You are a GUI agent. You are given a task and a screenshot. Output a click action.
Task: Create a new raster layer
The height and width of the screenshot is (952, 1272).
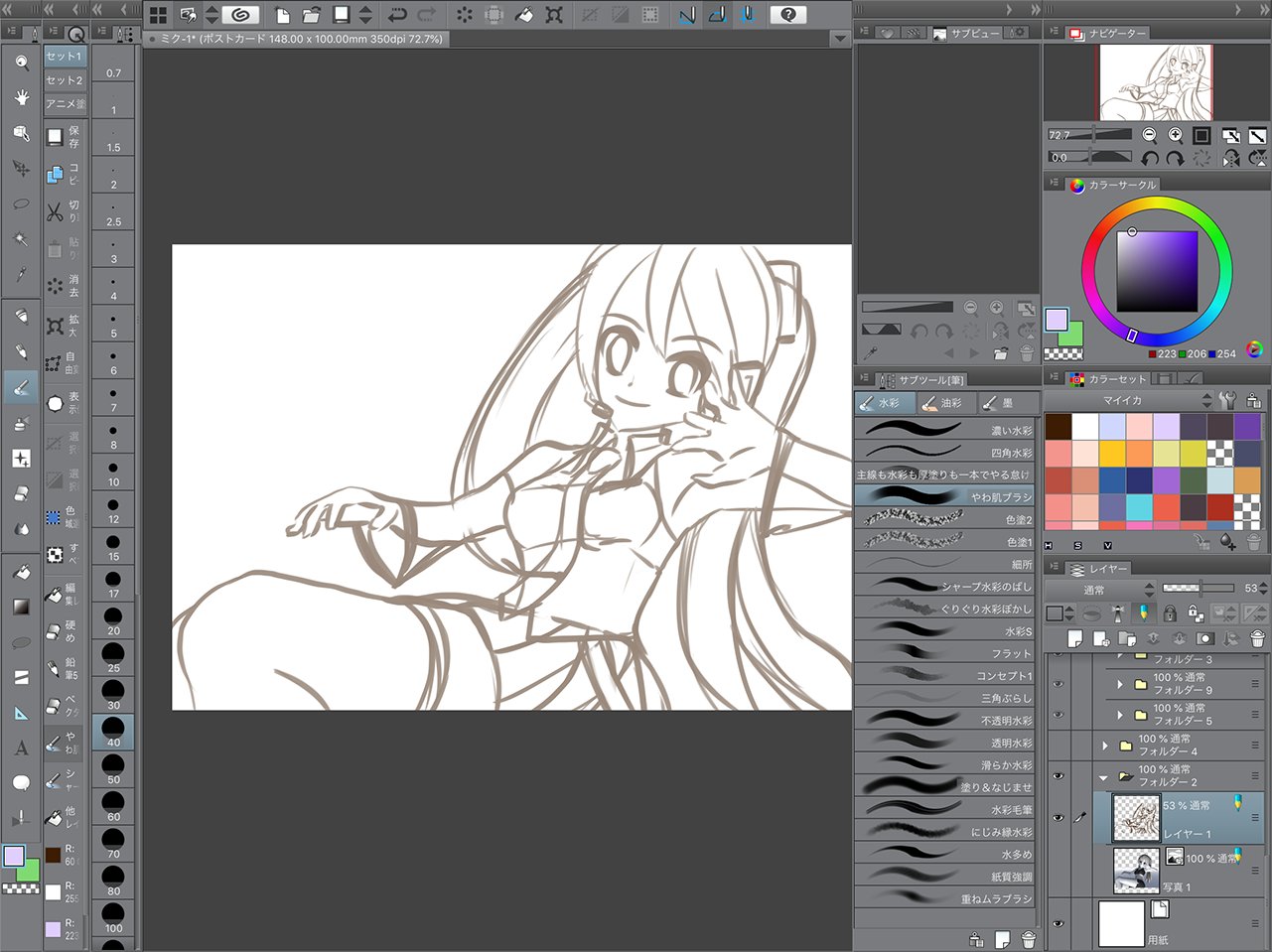click(1074, 638)
